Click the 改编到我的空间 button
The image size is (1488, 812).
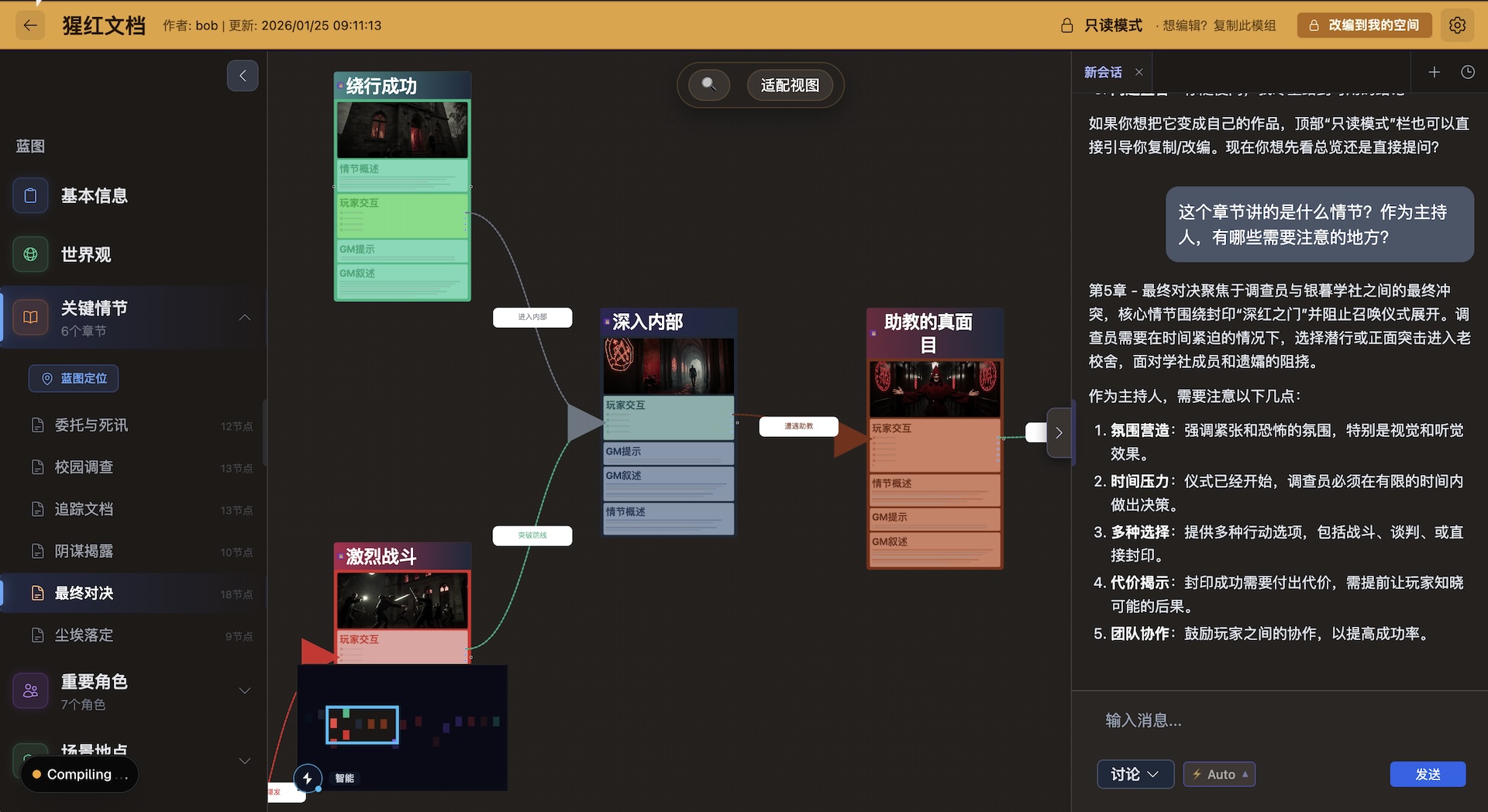pos(1363,25)
